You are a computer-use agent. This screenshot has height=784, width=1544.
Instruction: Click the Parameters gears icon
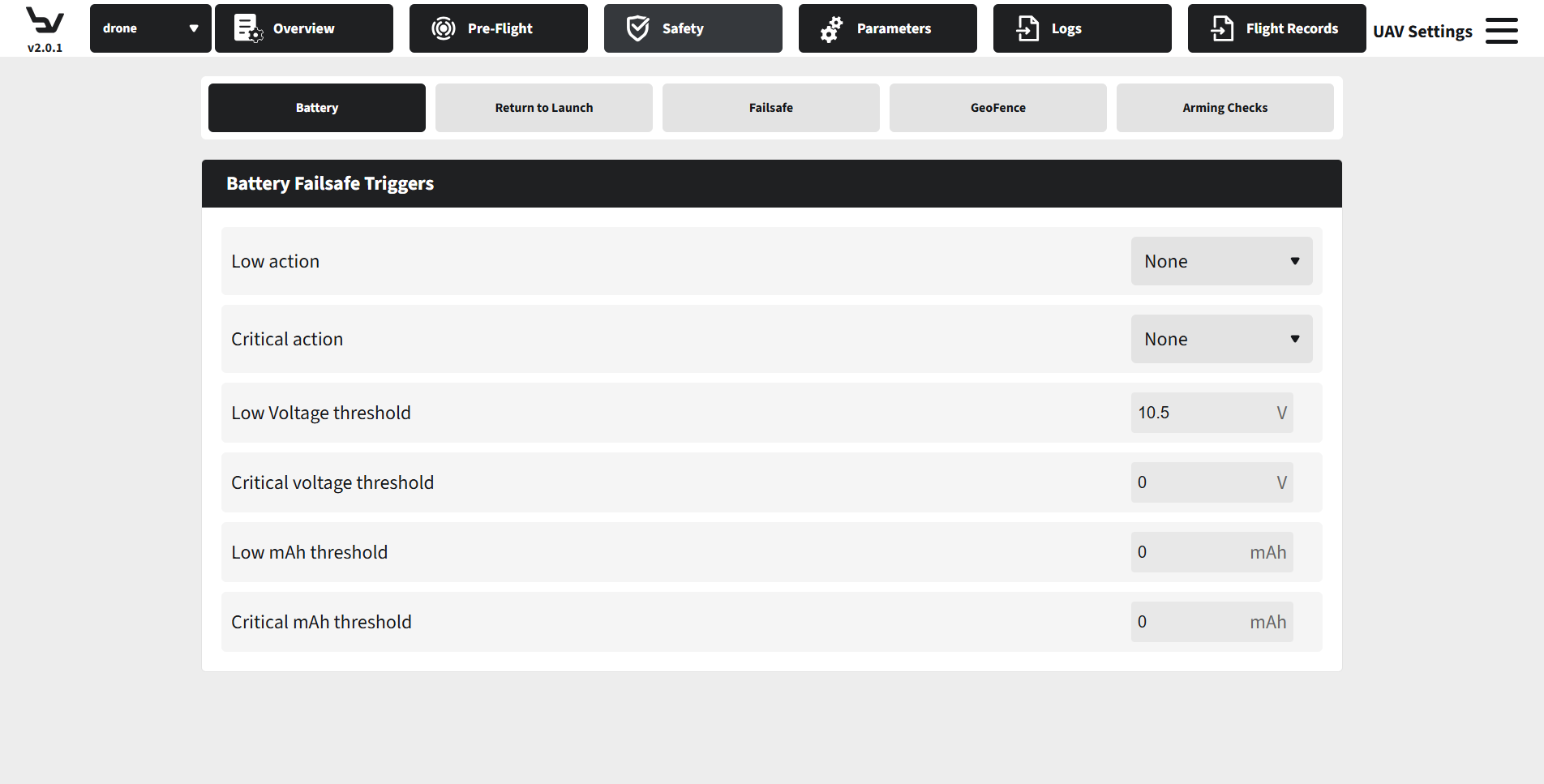click(831, 29)
